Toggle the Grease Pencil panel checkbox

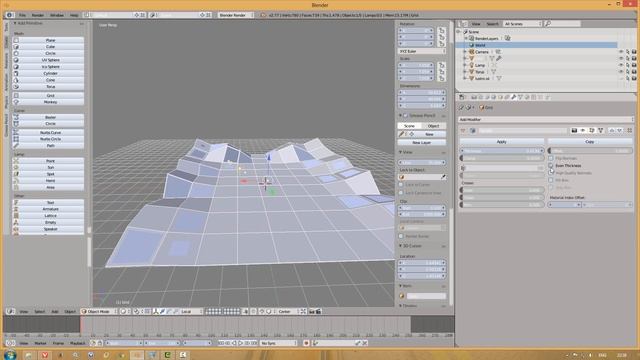[405, 116]
